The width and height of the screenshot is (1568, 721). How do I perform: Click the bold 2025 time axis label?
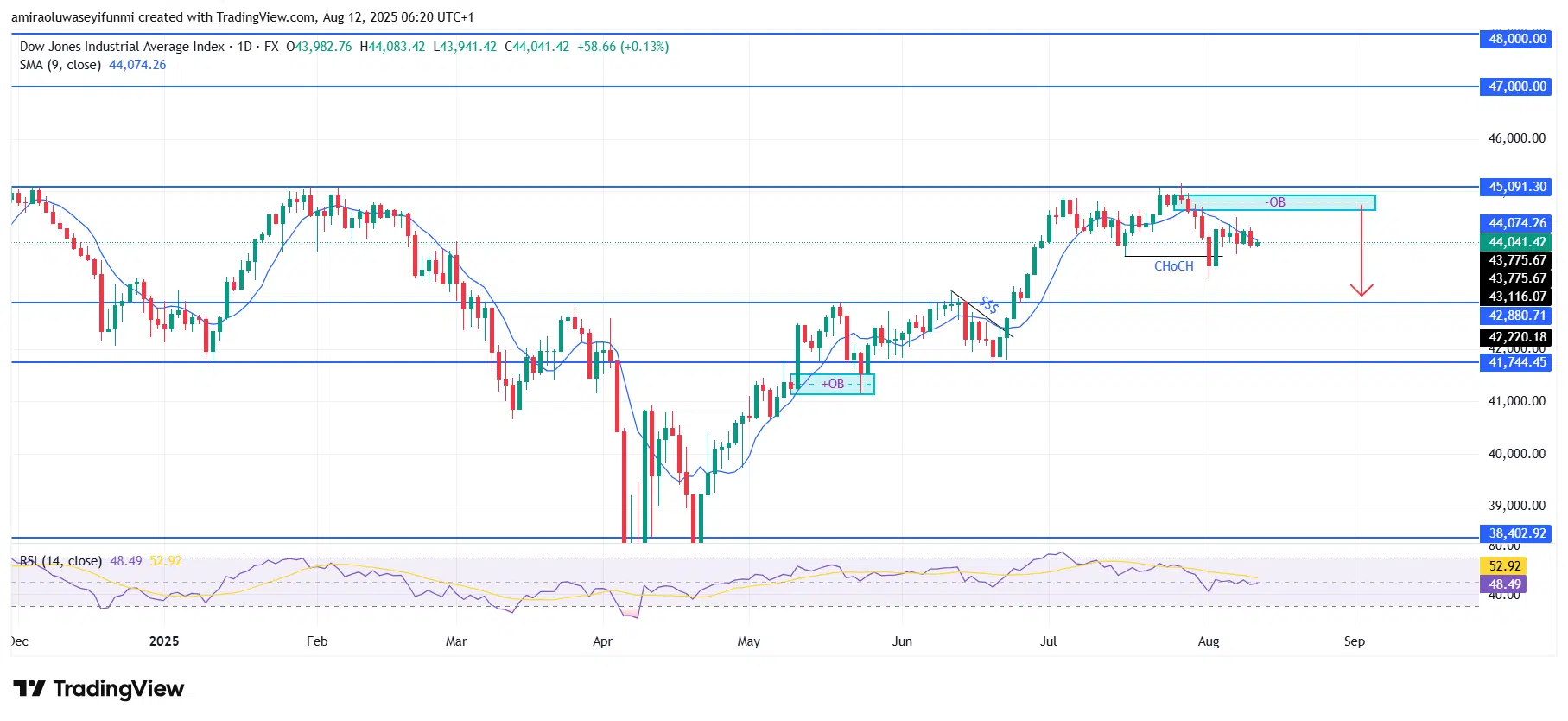click(164, 641)
